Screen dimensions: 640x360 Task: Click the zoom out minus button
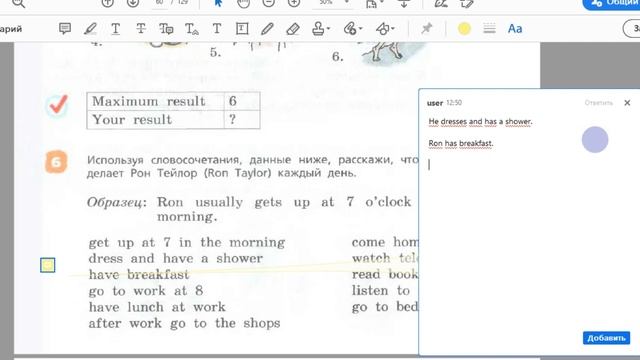(269, 3)
